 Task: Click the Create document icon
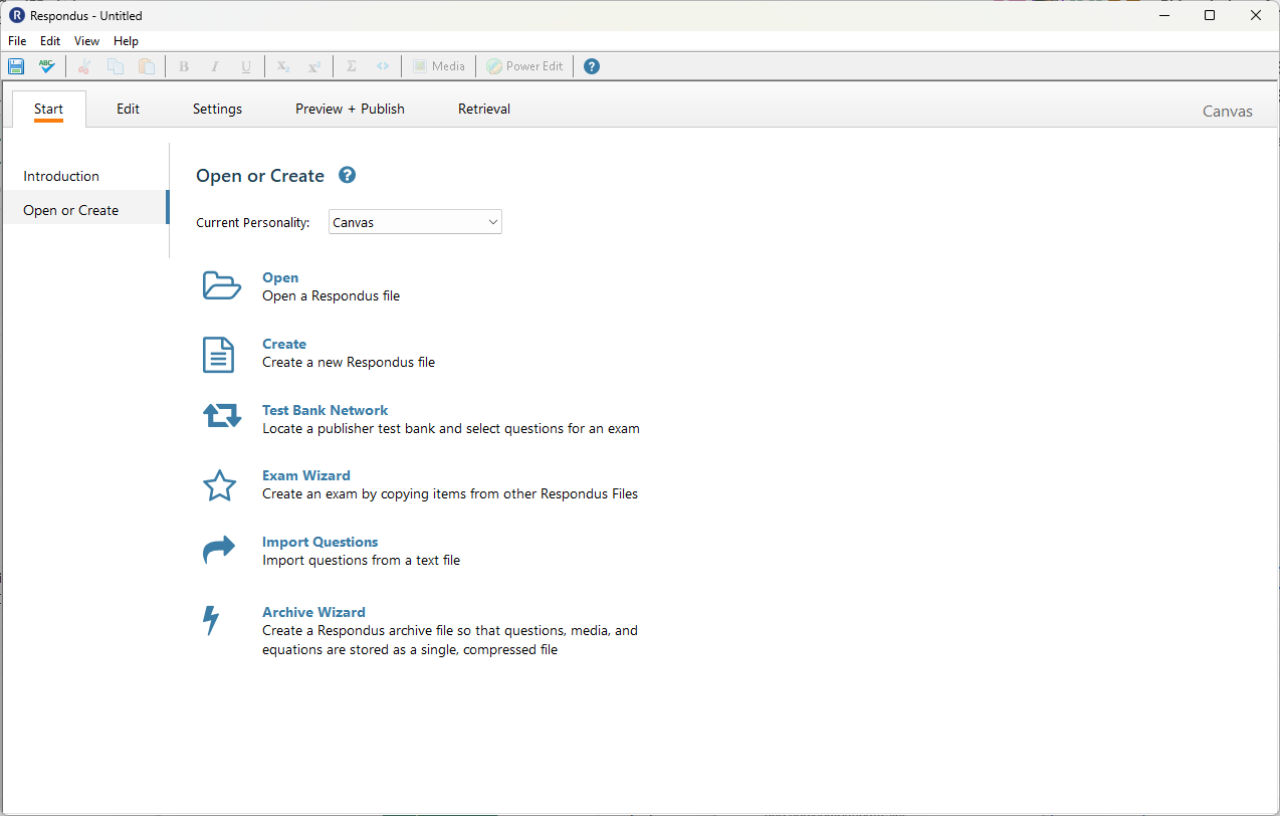pos(219,353)
